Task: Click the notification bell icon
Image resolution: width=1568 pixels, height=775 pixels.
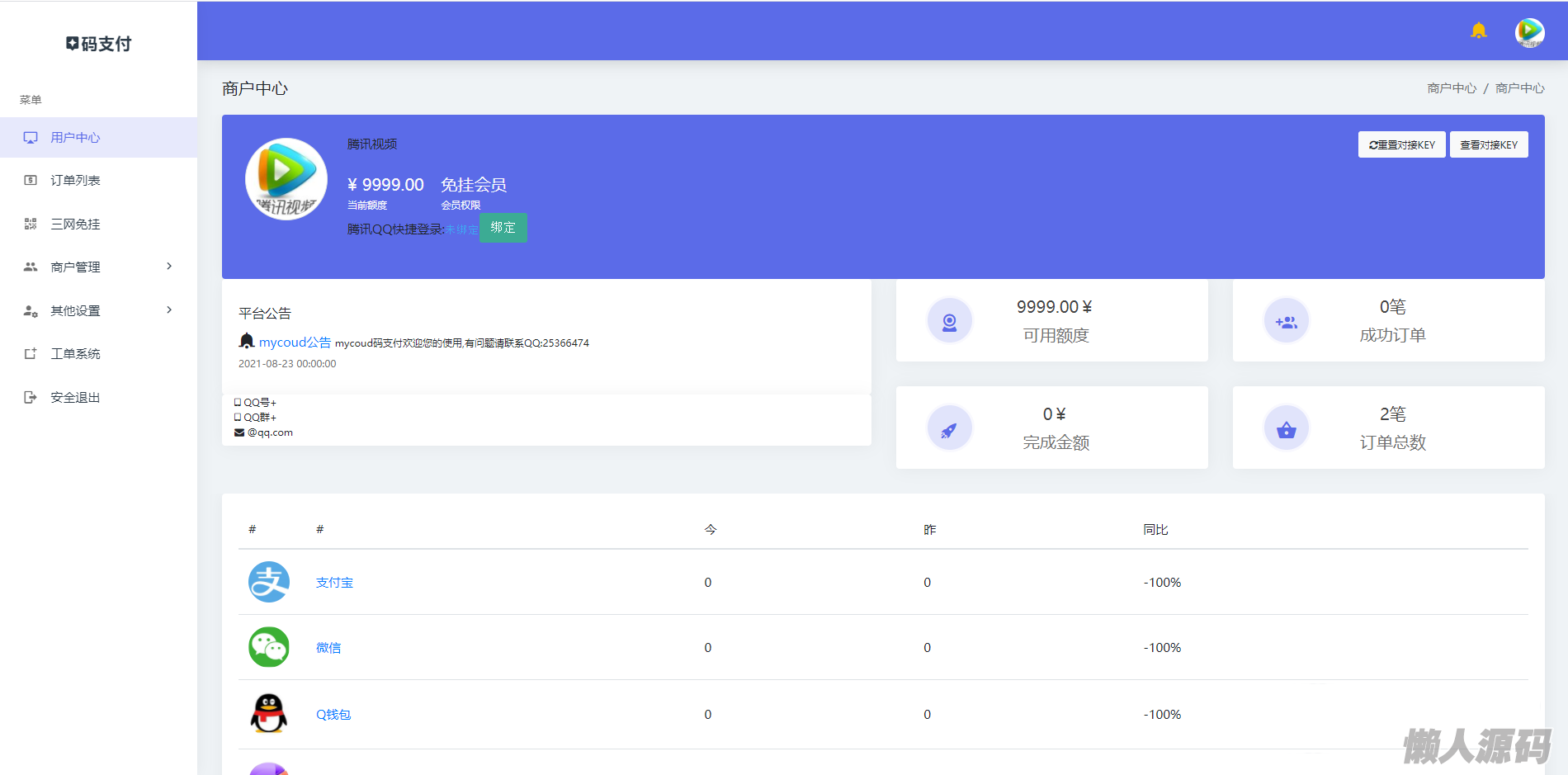Action: click(x=1478, y=31)
